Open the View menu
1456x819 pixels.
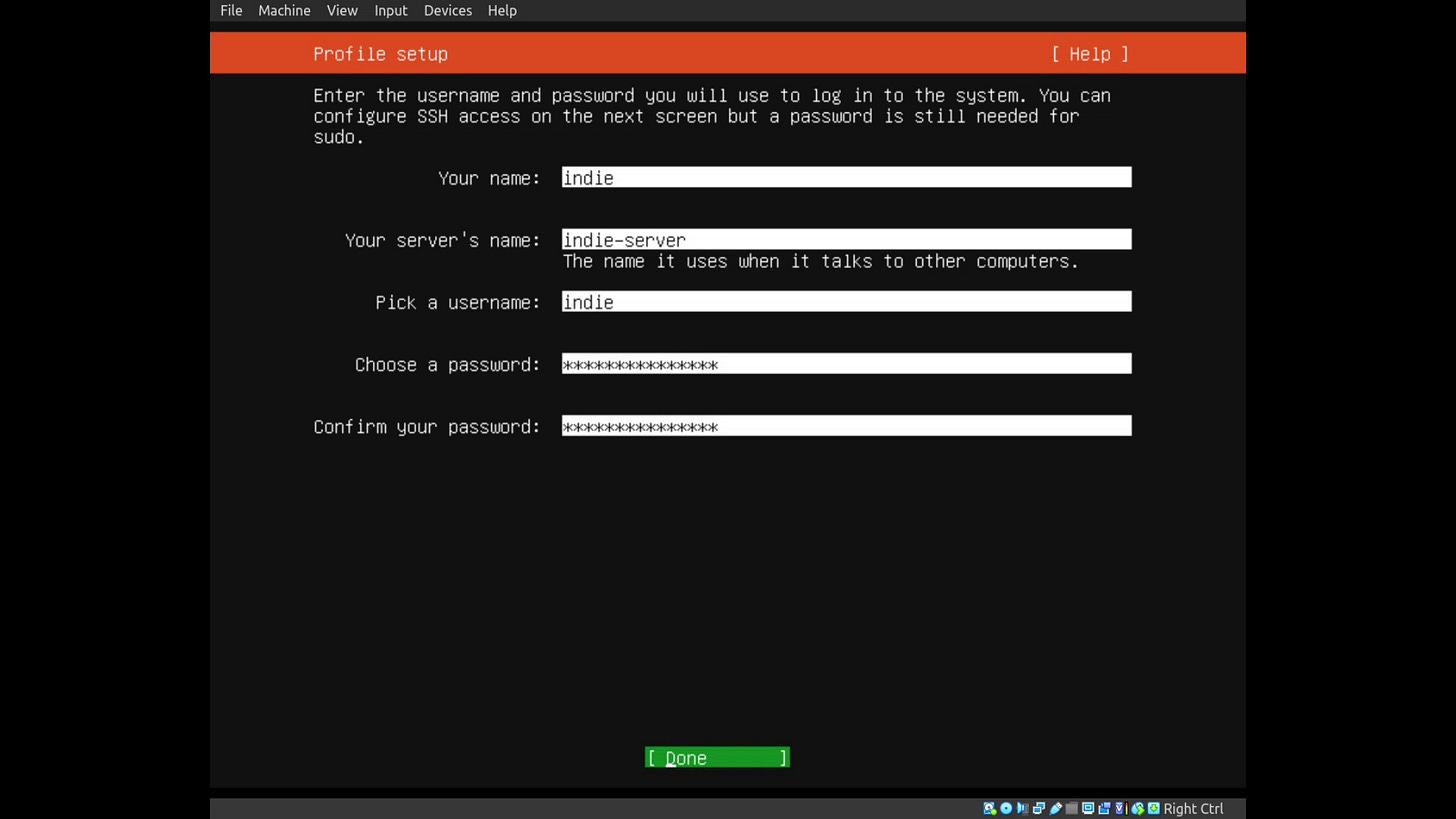click(x=342, y=10)
